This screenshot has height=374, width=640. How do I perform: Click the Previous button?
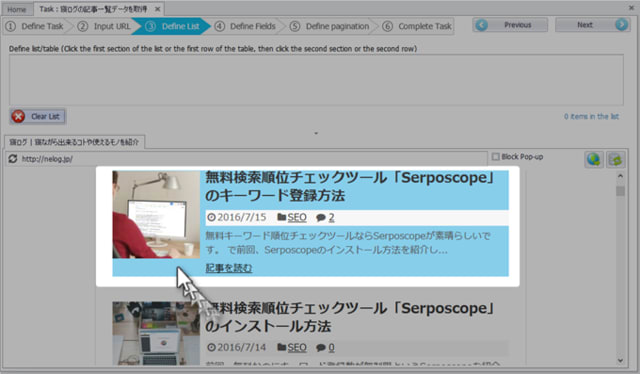point(510,25)
